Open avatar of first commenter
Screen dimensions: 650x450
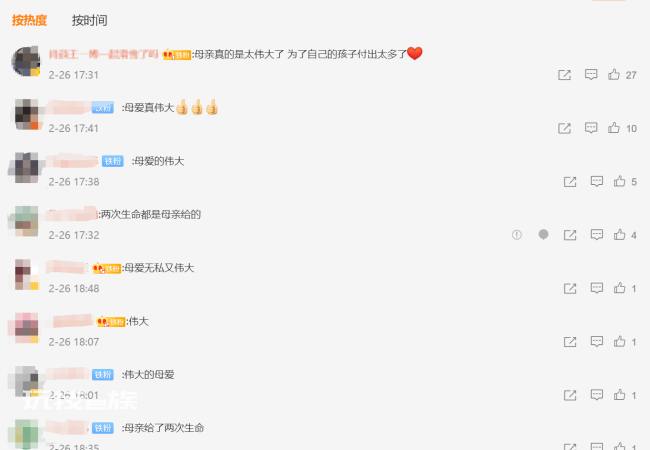point(26,61)
